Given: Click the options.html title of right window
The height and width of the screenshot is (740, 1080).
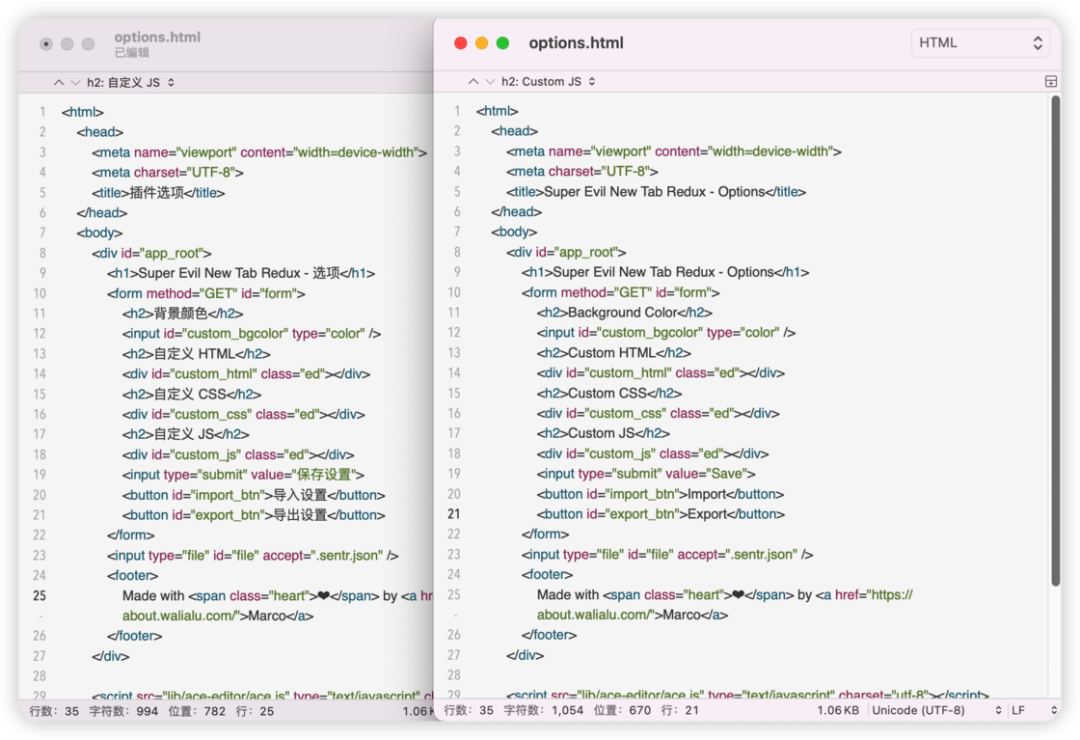Looking at the screenshot, I should pyautogui.click(x=576, y=43).
